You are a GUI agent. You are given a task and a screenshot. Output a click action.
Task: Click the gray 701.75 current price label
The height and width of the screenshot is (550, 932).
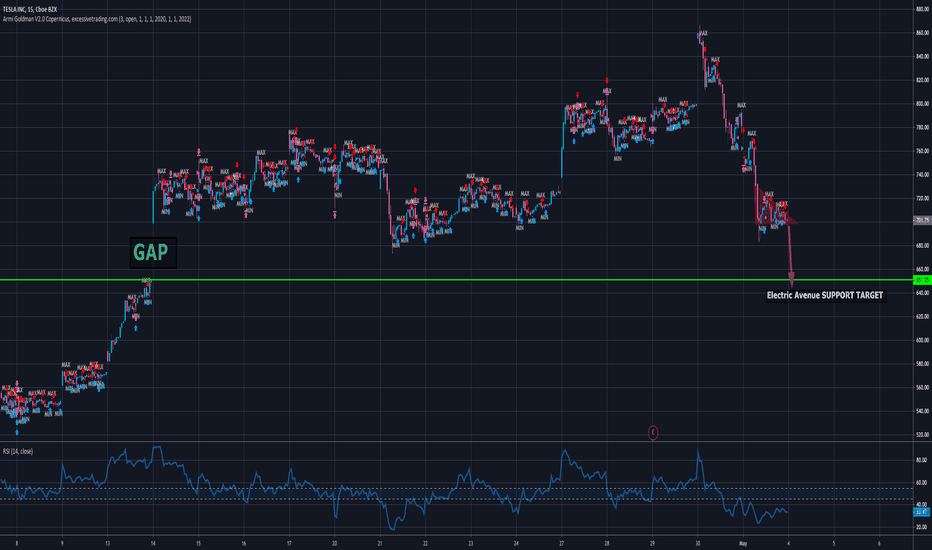pos(922,220)
